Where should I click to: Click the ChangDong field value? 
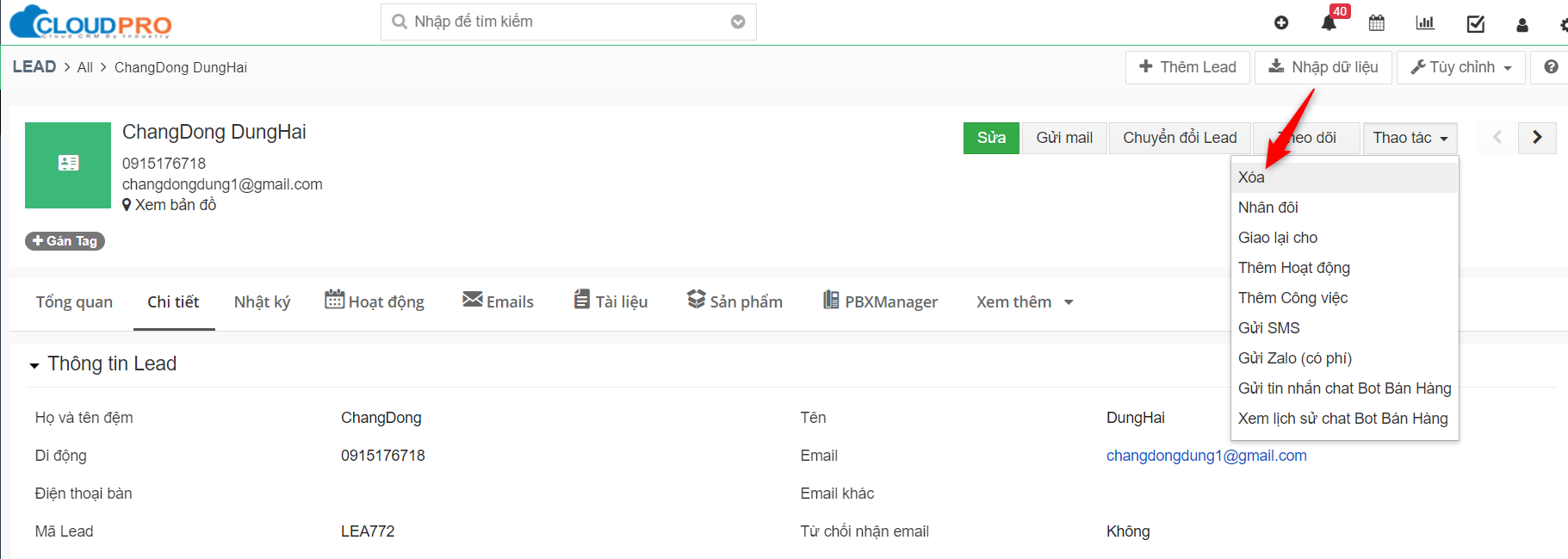click(x=381, y=418)
